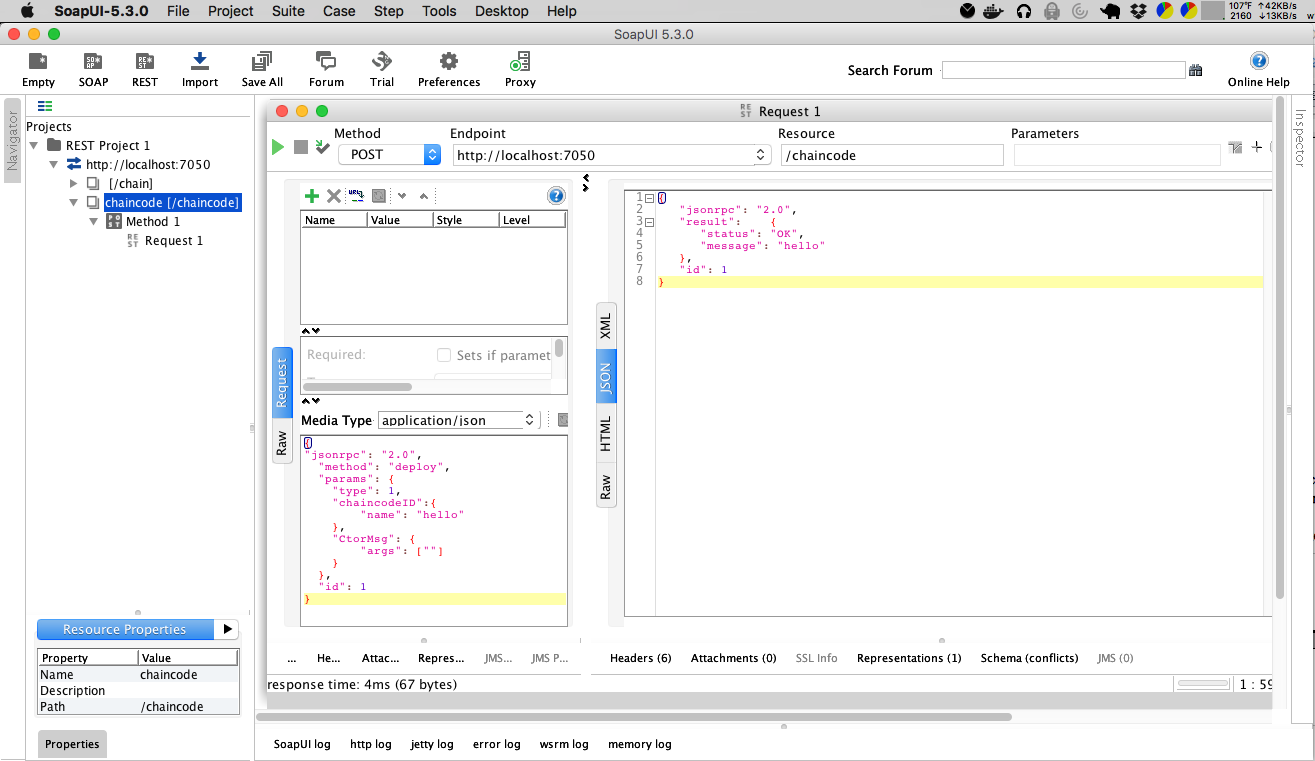Move parameter down with the down arrow
Screen dimensions: 1315x761
(x=402, y=196)
